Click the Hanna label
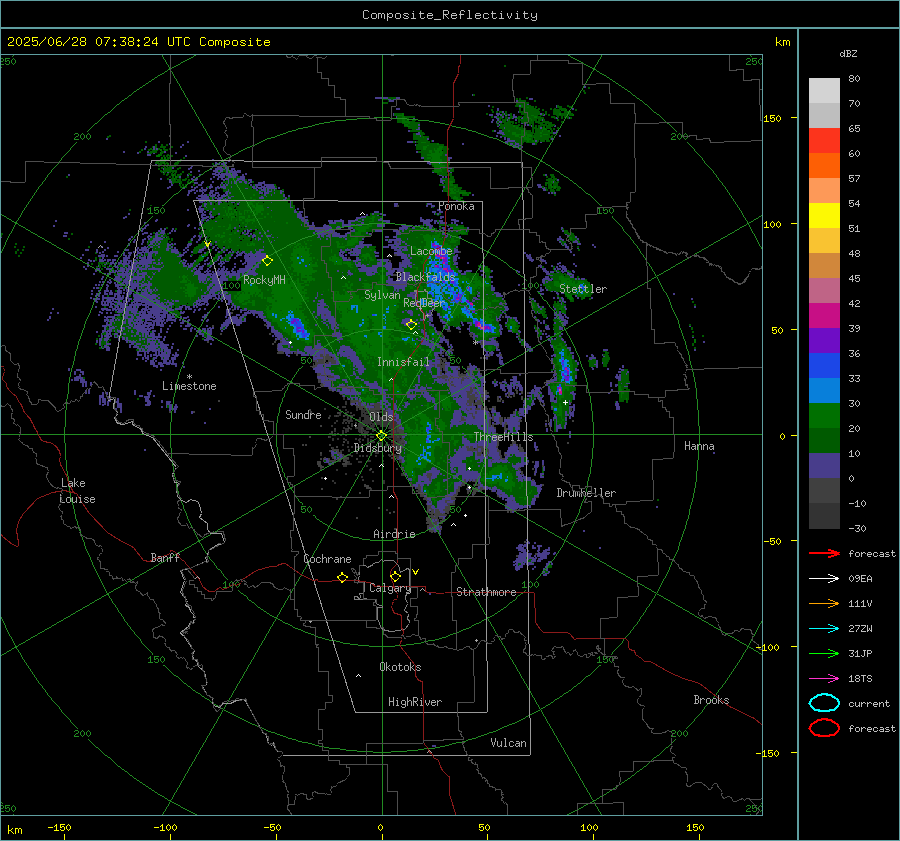 [x=699, y=446]
